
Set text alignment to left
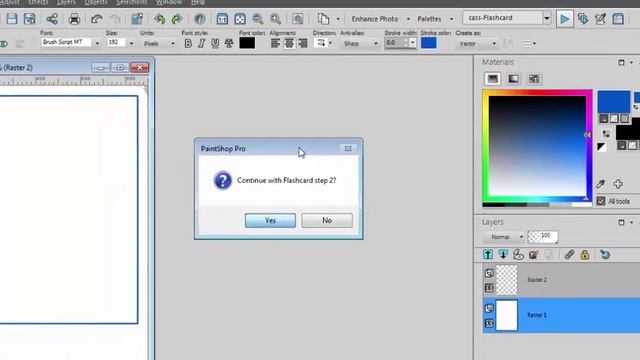(276, 43)
